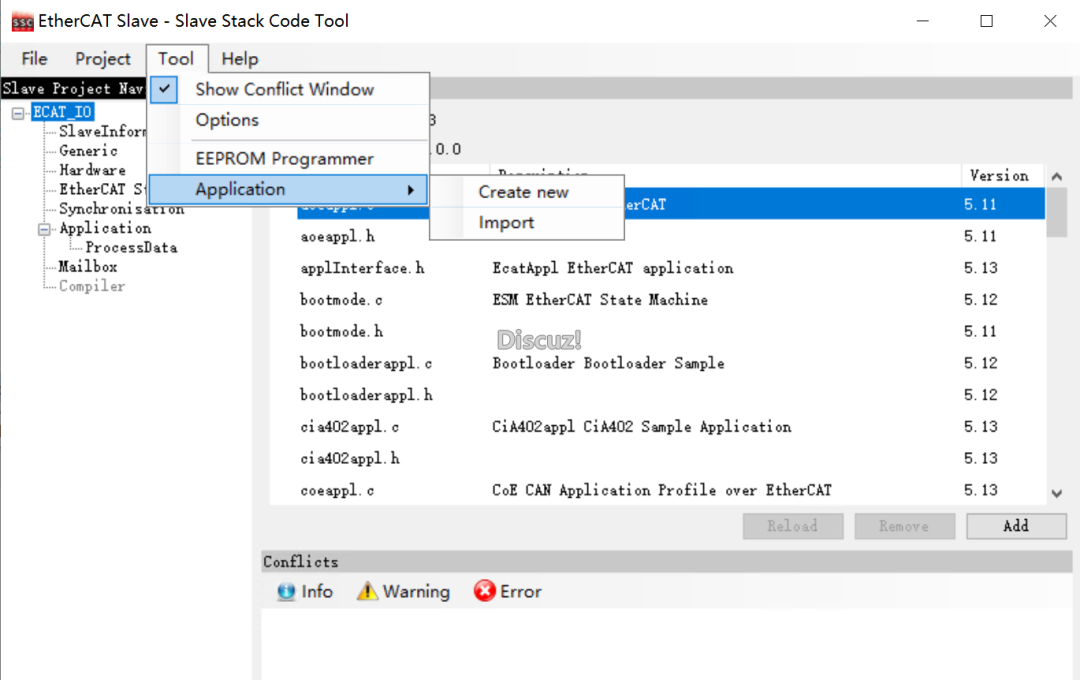The width and height of the screenshot is (1080, 680).
Task: Choose Create new from Application submenu
Action: [523, 192]
